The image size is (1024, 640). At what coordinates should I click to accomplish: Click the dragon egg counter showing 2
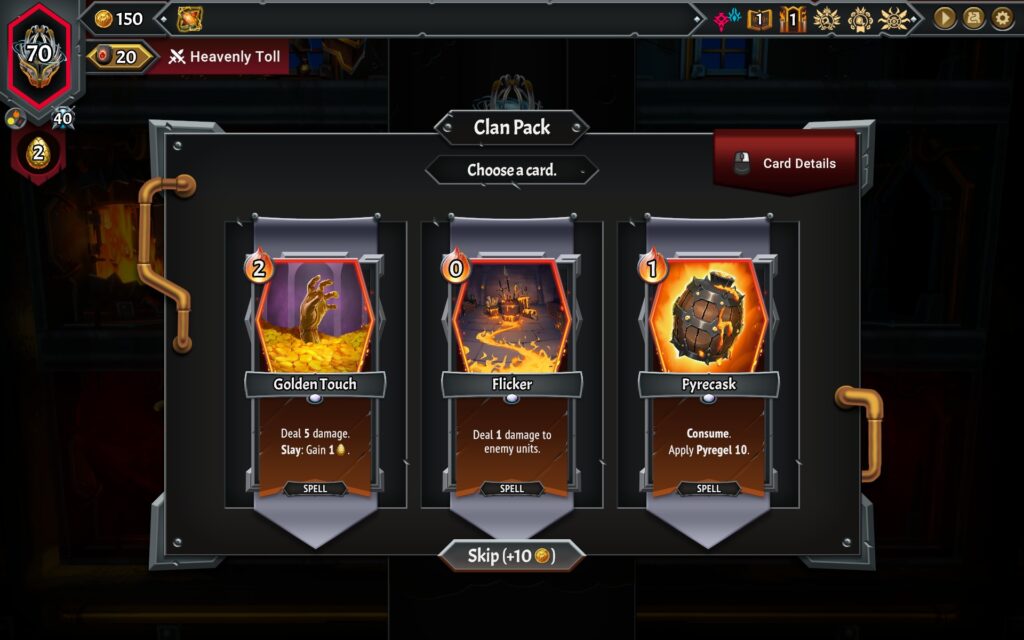pyautogui.click(x=38, y=153)
